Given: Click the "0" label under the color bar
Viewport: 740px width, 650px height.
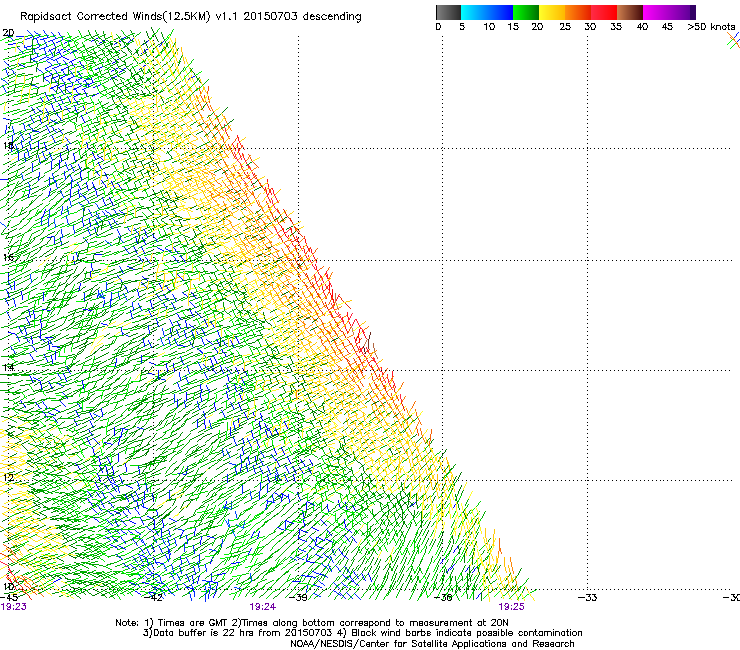Looking at the screenshot, I should coord(438,27).
